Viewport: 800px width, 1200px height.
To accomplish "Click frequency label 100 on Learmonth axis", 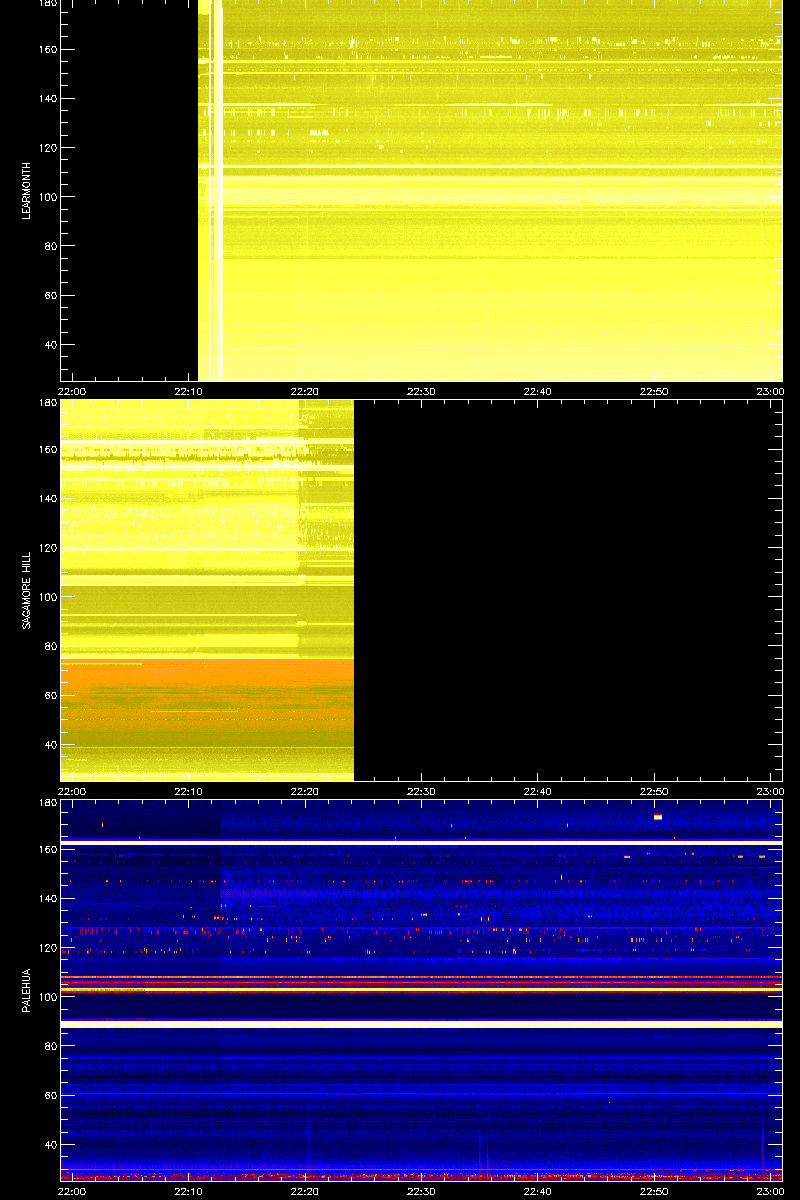I will (x=47, y=197).
